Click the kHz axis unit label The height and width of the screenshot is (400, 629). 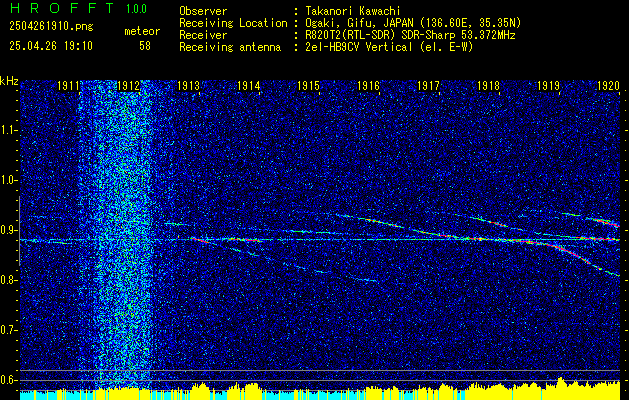9,81
